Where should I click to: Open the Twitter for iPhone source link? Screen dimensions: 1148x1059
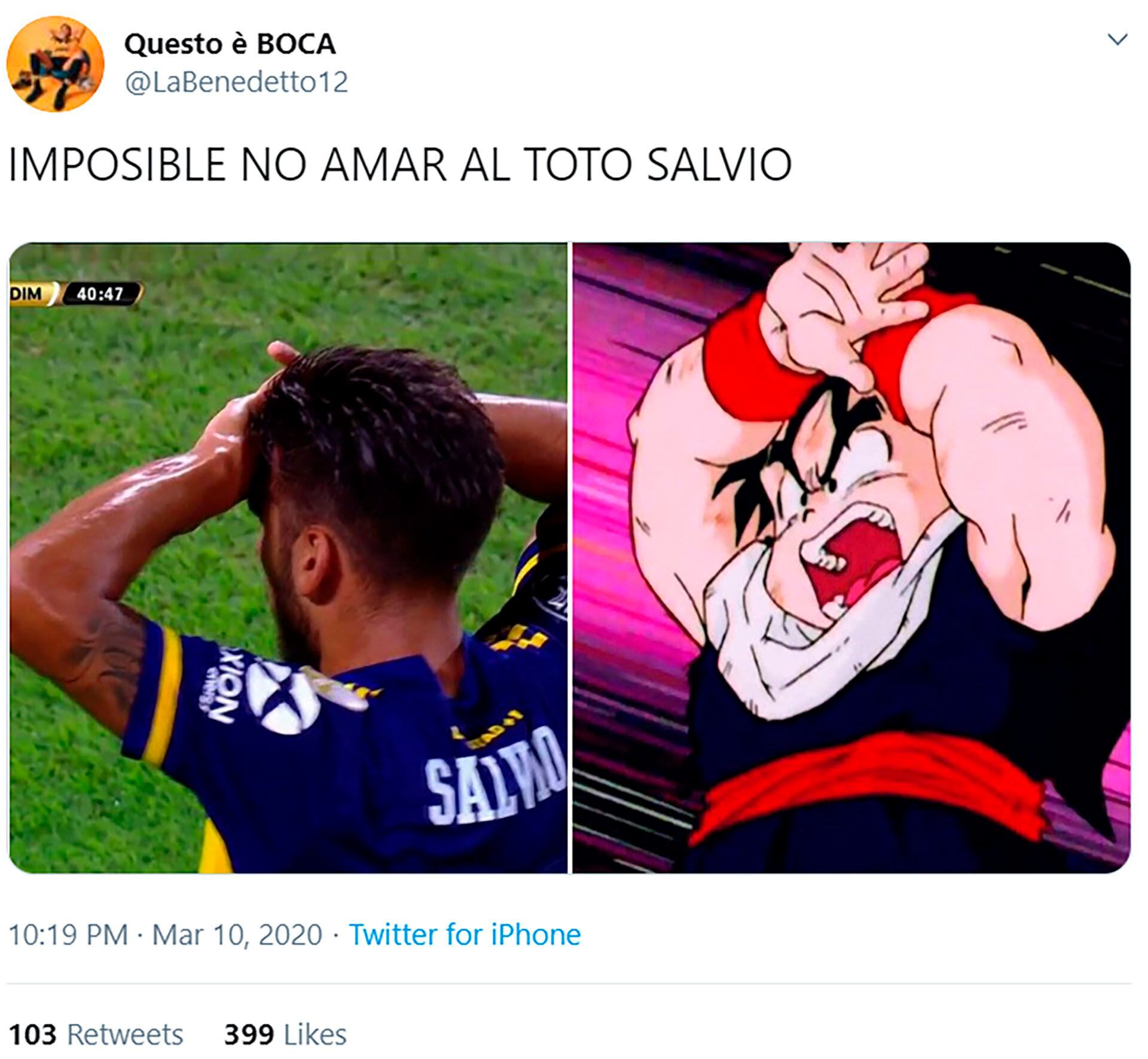pos(465,935)
